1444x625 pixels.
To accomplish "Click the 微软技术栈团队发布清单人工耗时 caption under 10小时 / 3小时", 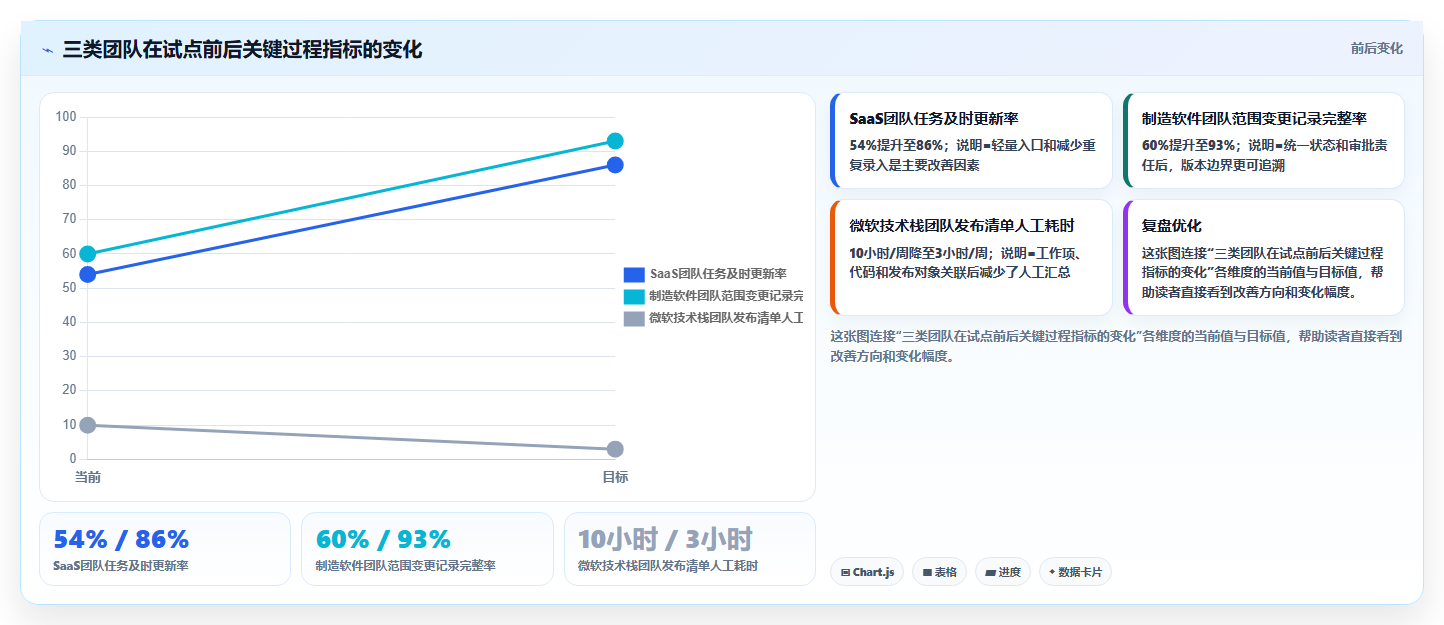I will (x=668, y=566).
